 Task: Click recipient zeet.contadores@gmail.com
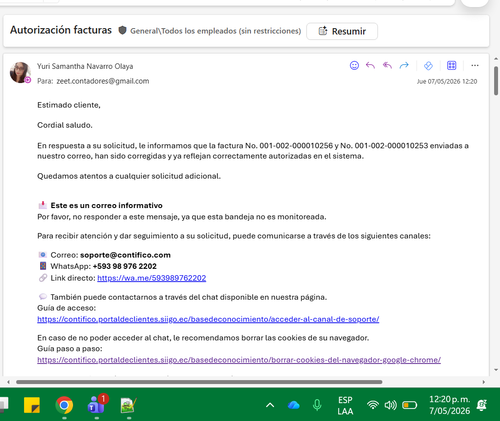[x=103, y=81]
